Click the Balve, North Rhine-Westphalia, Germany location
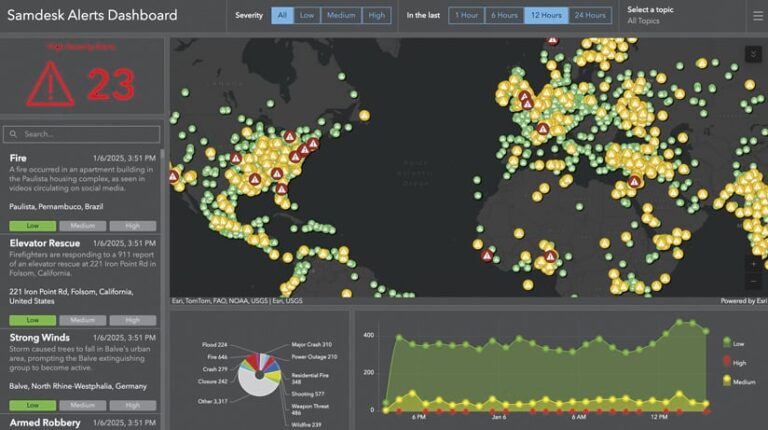 tap(78, 386)
